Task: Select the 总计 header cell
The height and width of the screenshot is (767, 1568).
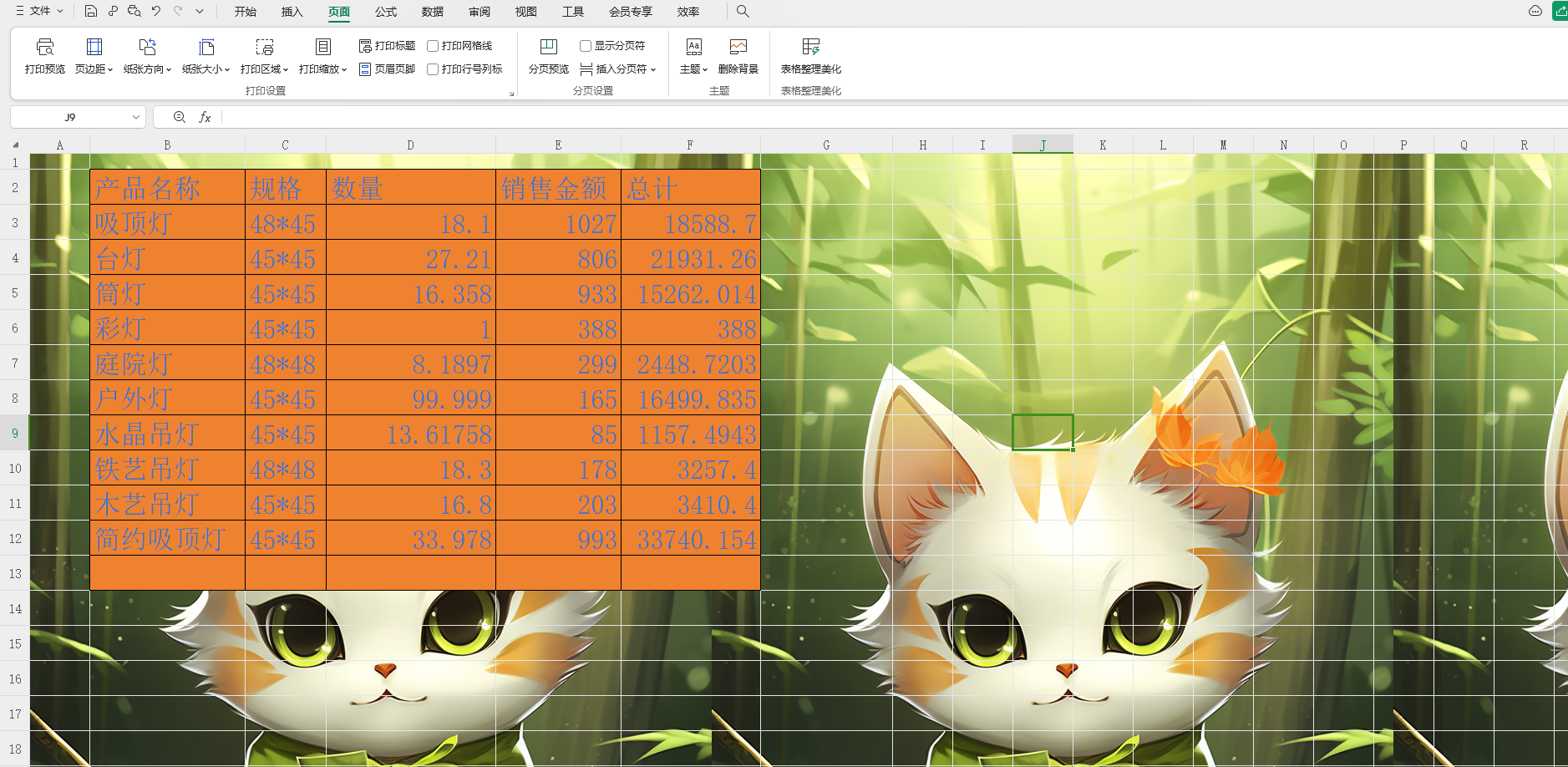Action: 690,188
